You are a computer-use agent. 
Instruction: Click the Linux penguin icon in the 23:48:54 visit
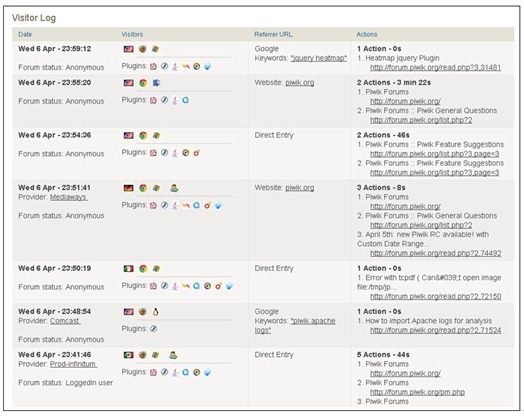(x=155, y=312)
